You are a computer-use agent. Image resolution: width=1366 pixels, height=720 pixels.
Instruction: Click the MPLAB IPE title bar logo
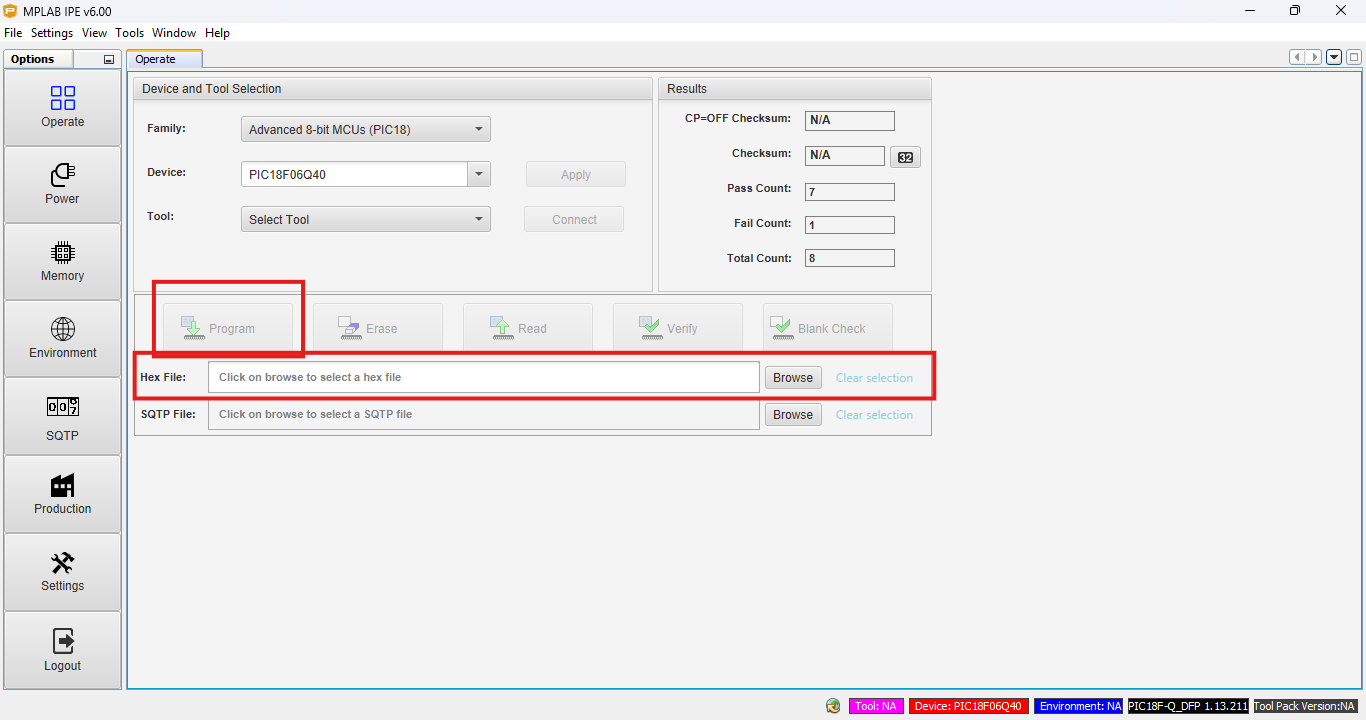(x=10, y=11)
